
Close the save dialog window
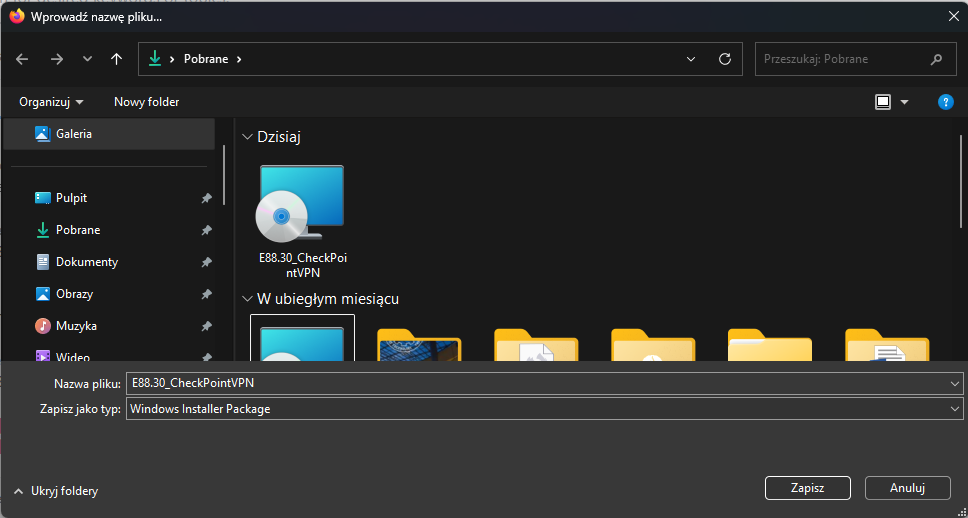[x=953, y=17]
